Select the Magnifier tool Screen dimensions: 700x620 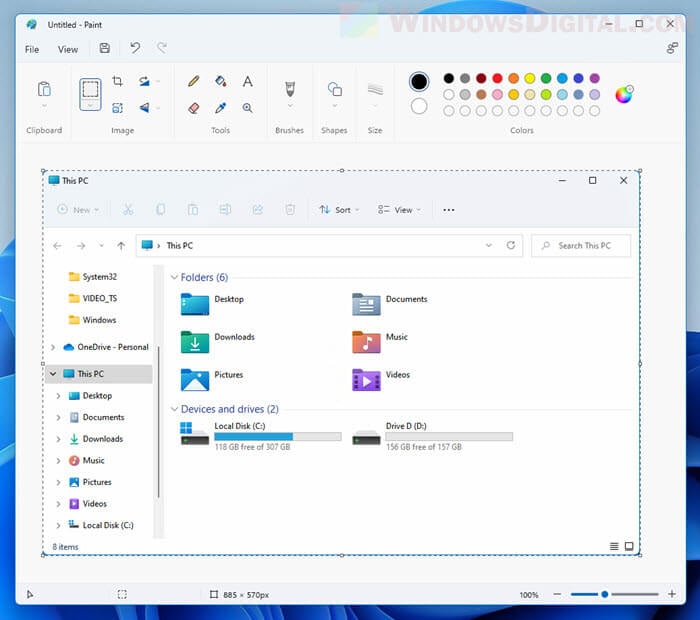point(247,108)
